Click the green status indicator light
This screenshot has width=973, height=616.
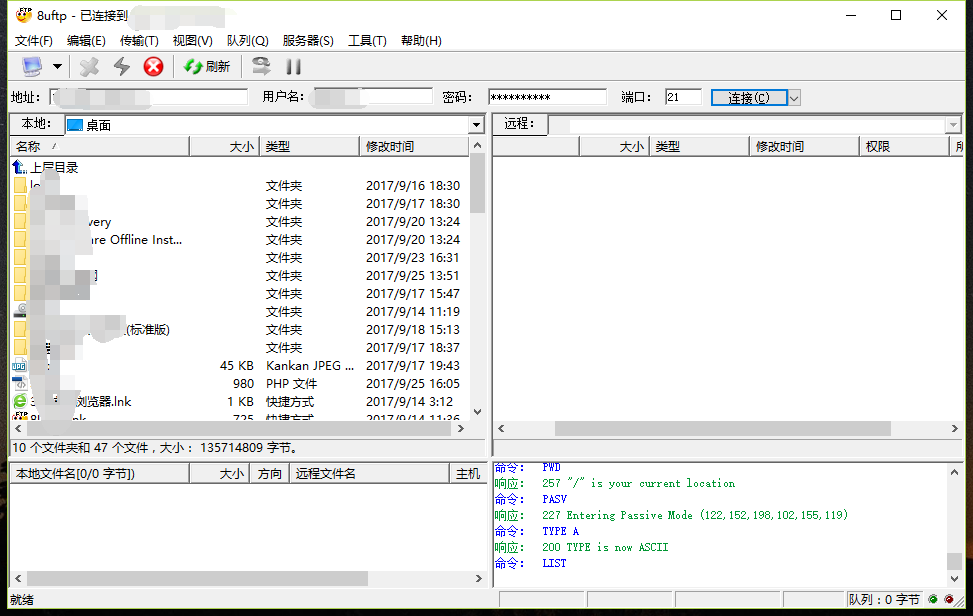tap(933, 599)
